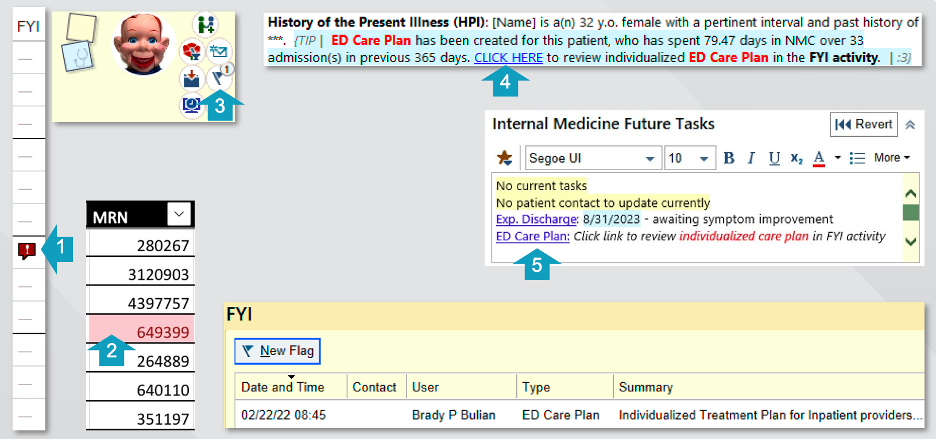Image resolution: width=936 pixels, height=440 pixels.
Task: Select the ED Care Plan row in FYI table
Action: pyautogui.click(x=580, y=414)
